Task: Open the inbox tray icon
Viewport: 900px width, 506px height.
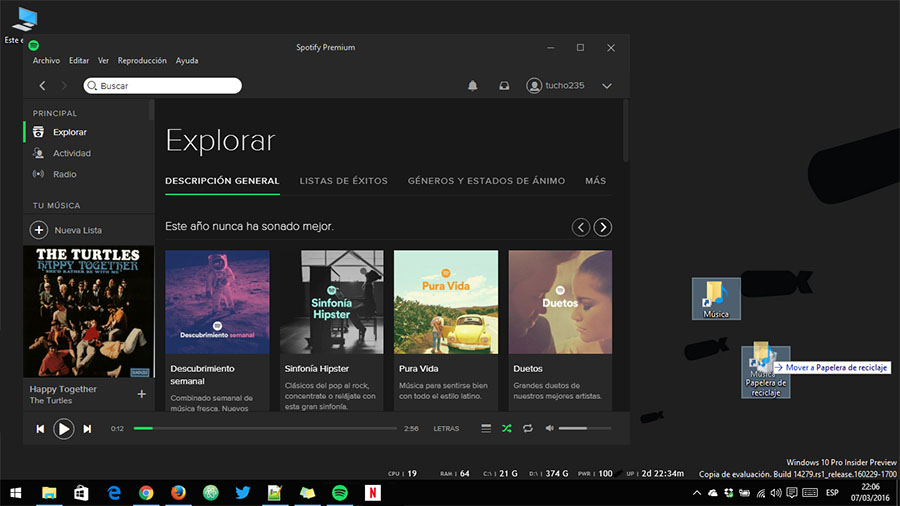Action: coord(504,85)
